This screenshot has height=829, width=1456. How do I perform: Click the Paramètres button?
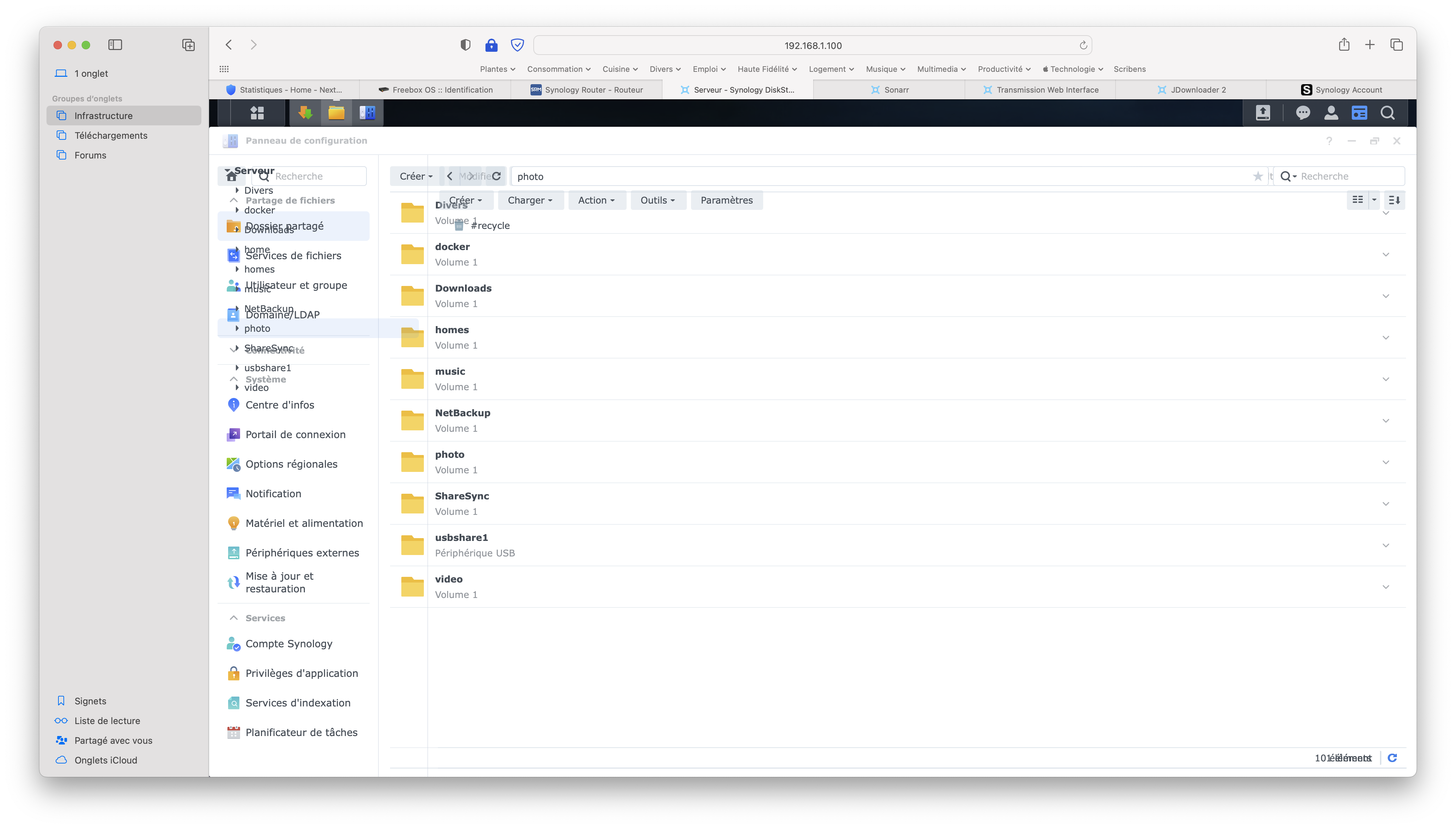726,200
